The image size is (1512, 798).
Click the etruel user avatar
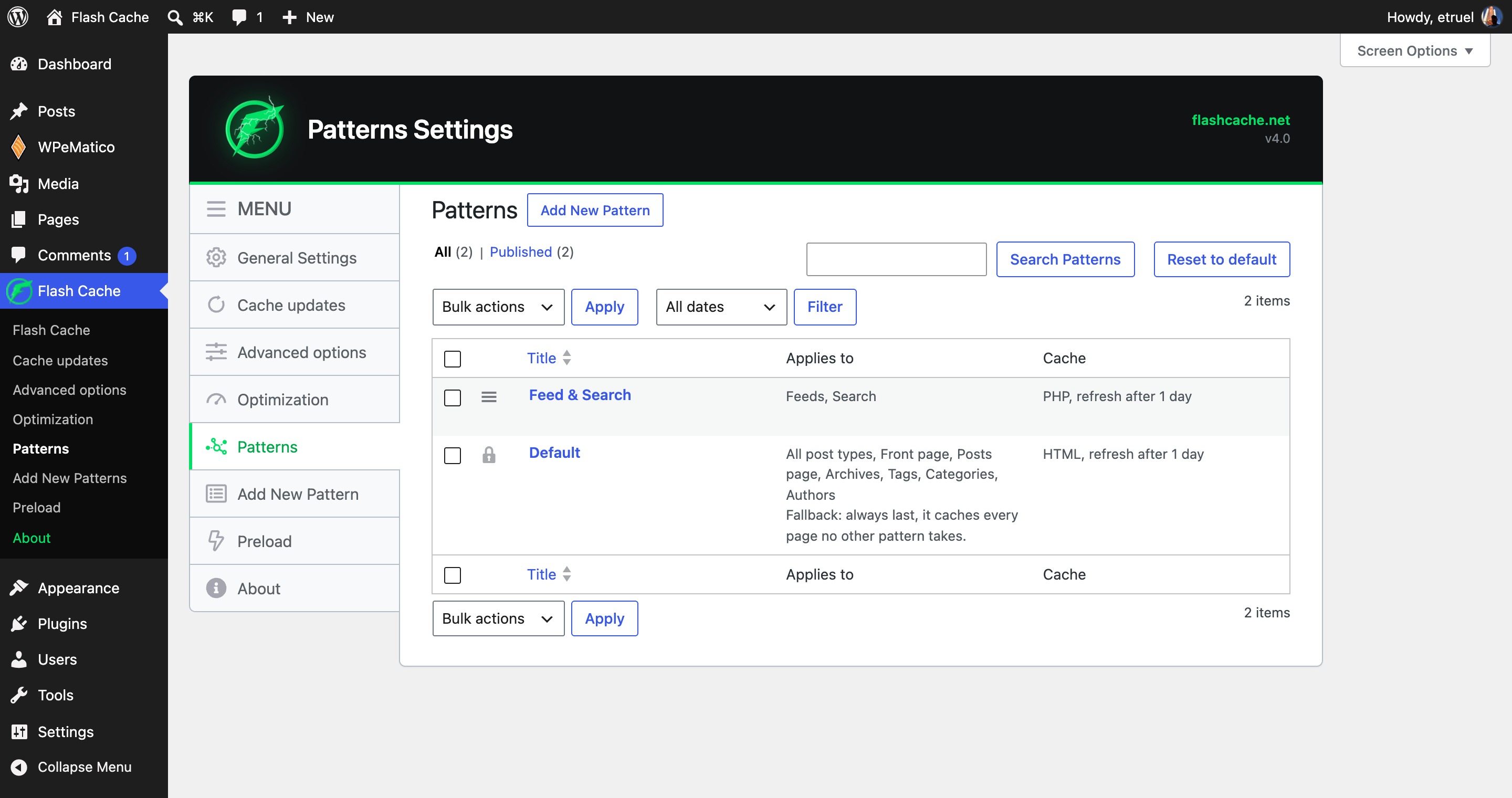[x=1492, y=16]
